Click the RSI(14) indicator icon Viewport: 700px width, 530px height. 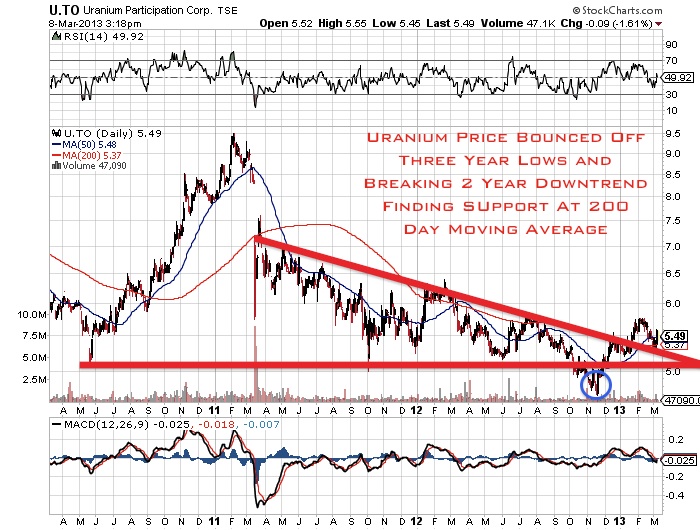(x=56, y=37)
